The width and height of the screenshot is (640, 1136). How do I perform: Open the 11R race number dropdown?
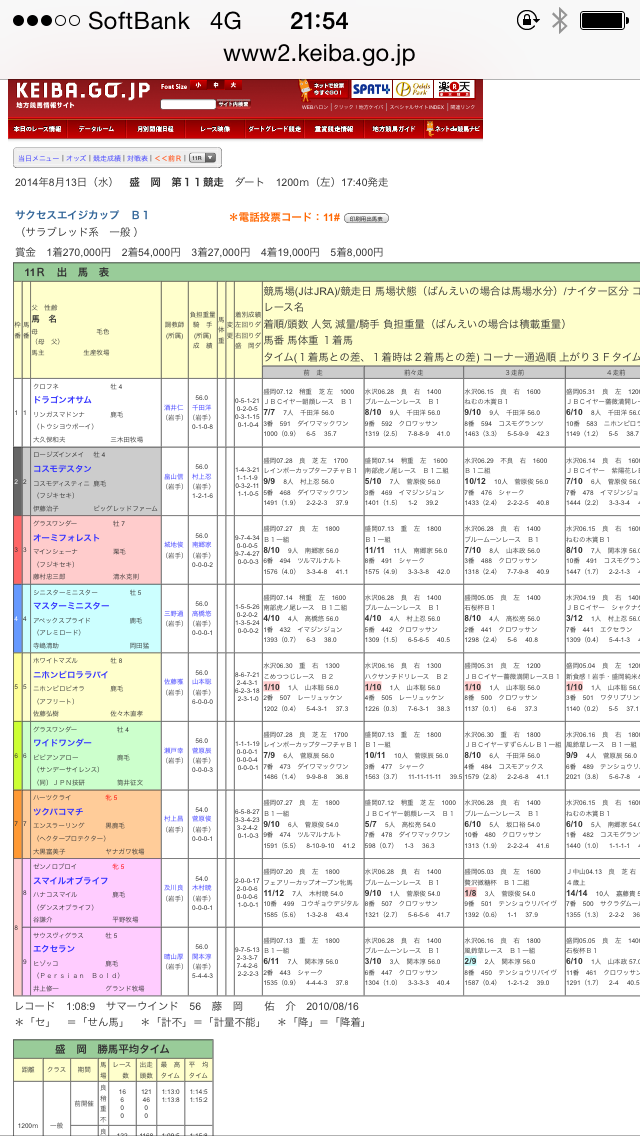click(202, 158)
